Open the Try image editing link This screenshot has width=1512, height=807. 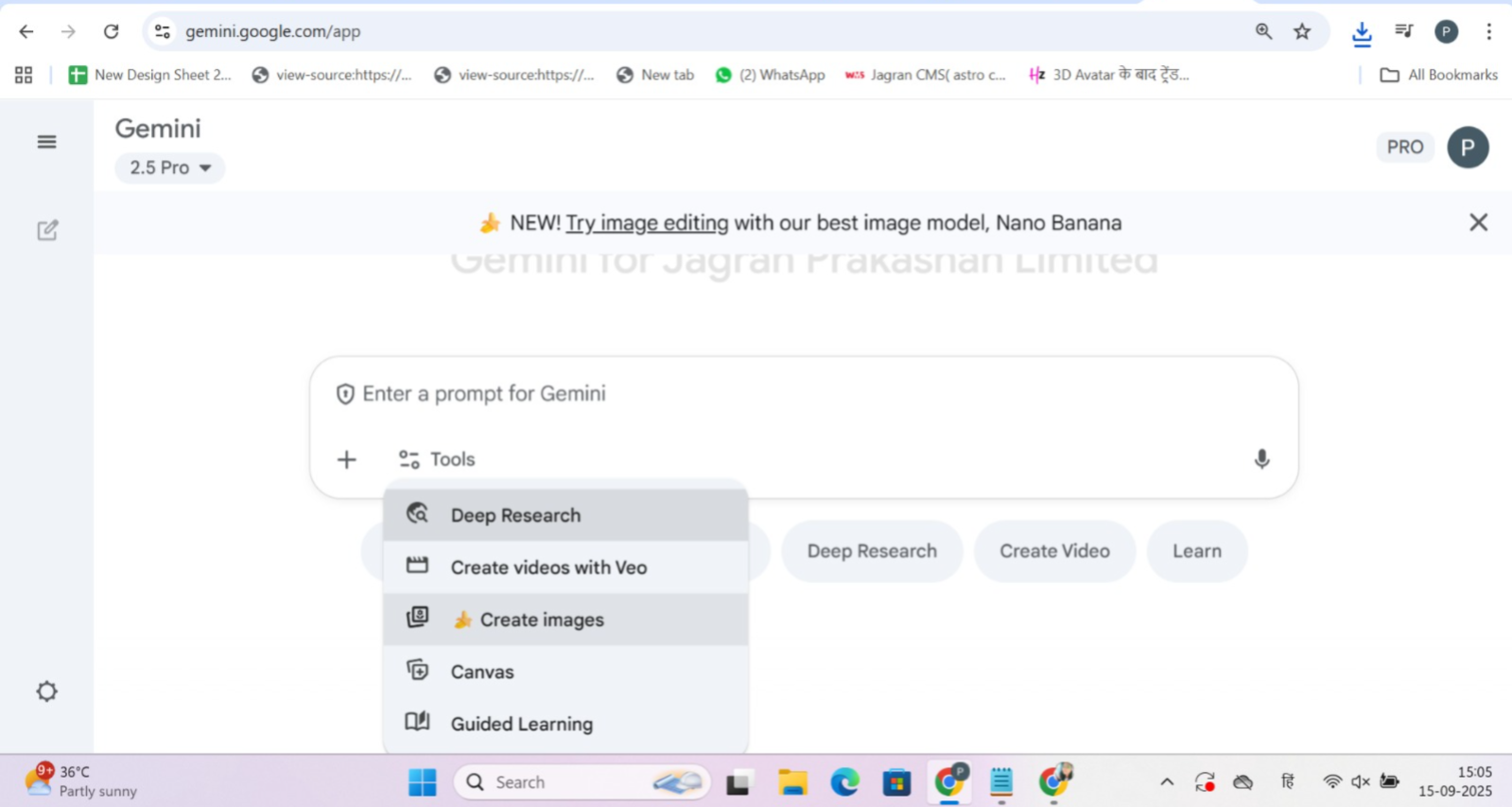coord(647,223)
